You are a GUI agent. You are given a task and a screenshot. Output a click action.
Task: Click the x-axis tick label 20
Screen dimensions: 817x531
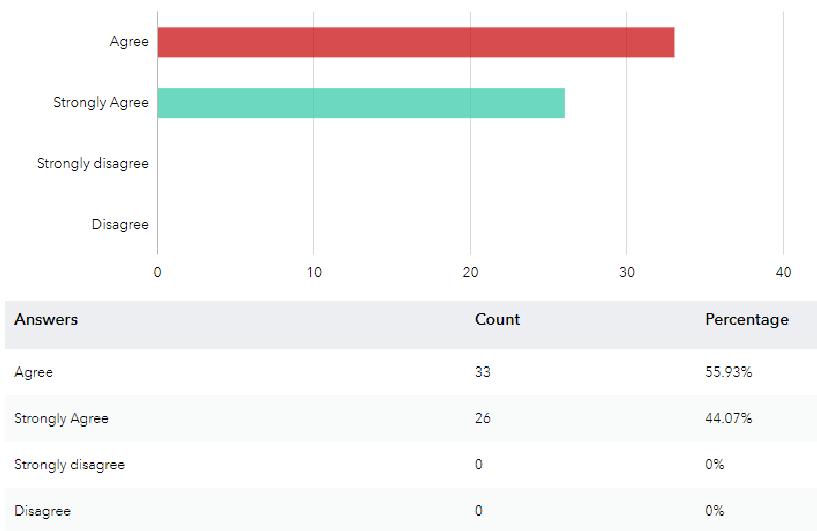[471, 272]
